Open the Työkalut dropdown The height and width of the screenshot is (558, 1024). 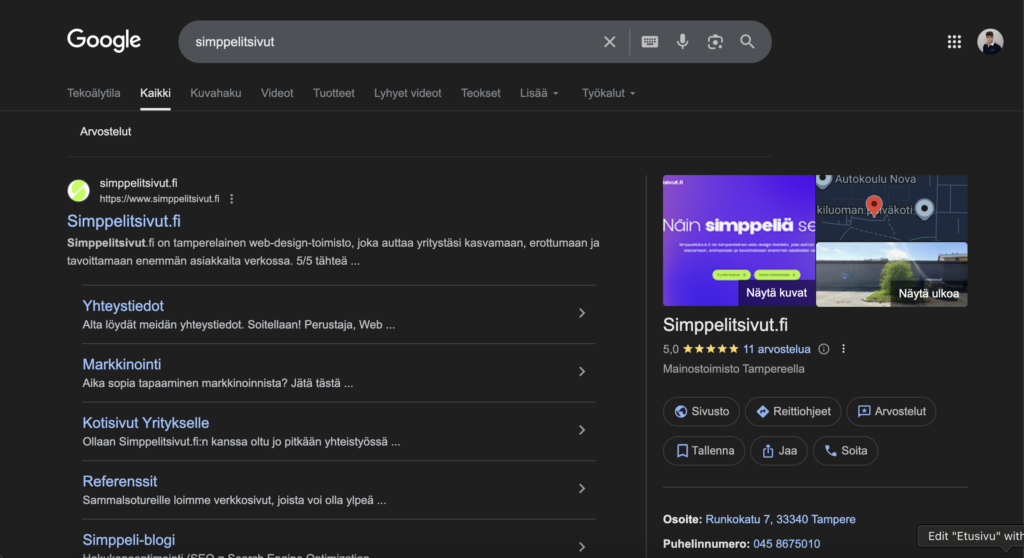[608, 93]
